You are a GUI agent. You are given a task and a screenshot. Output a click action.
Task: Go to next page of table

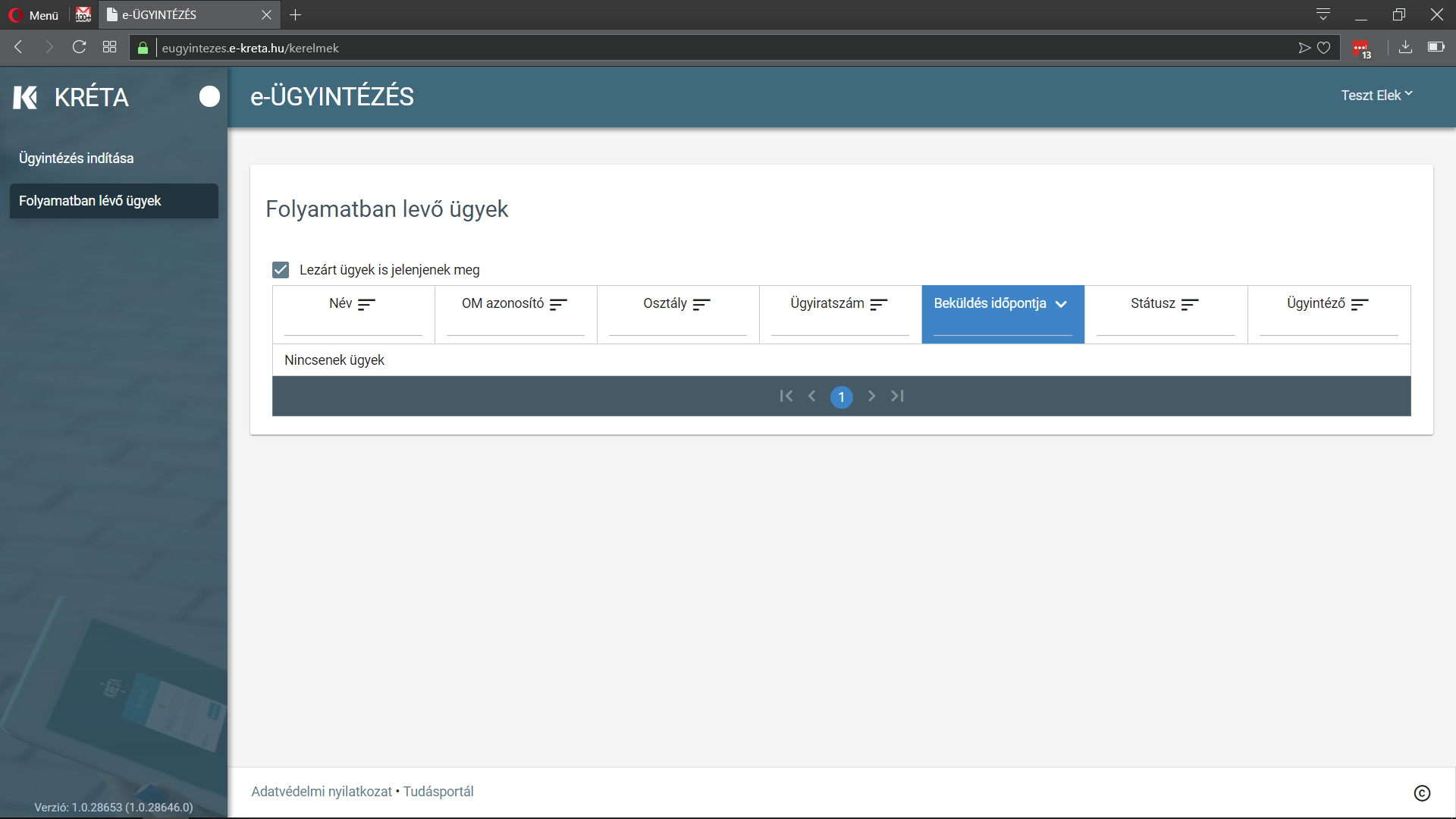click(x=871, y=396)
